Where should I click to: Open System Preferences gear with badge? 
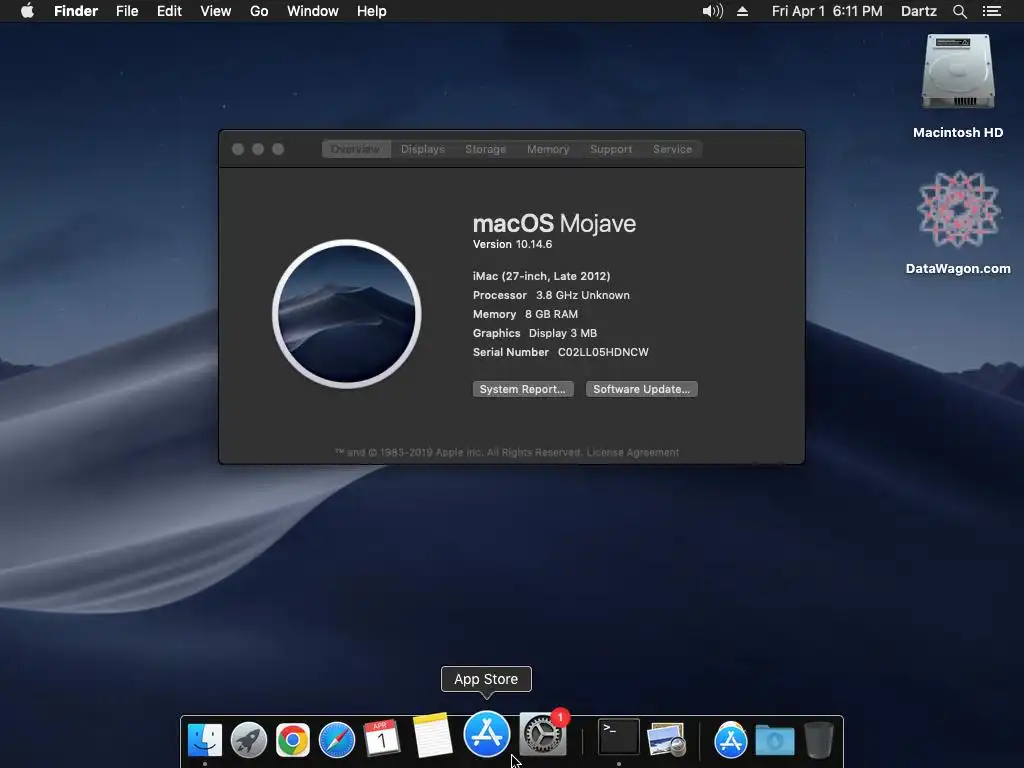[x=543, y=734]
